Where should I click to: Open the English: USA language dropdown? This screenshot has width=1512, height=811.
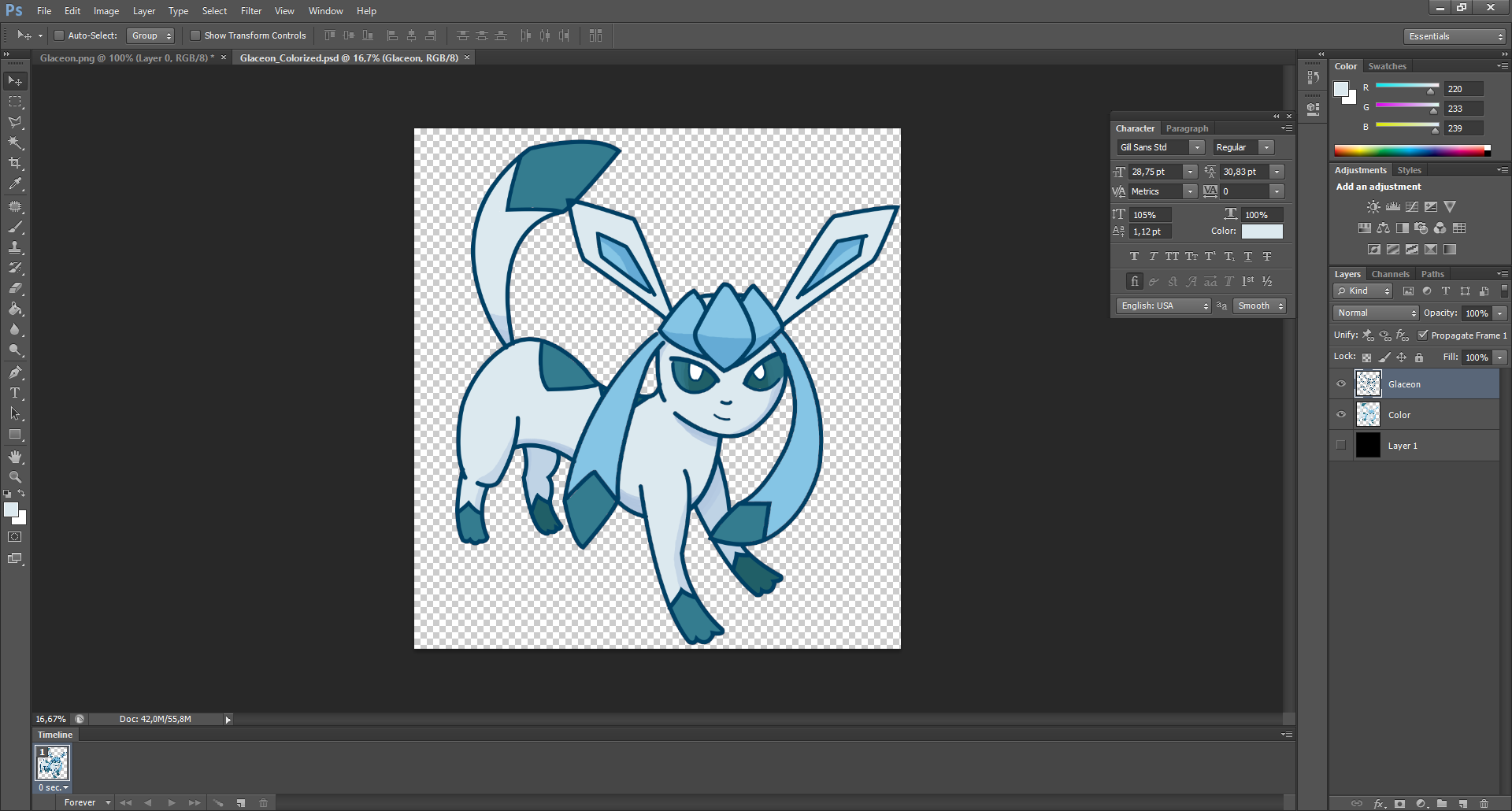[1163, 306]
